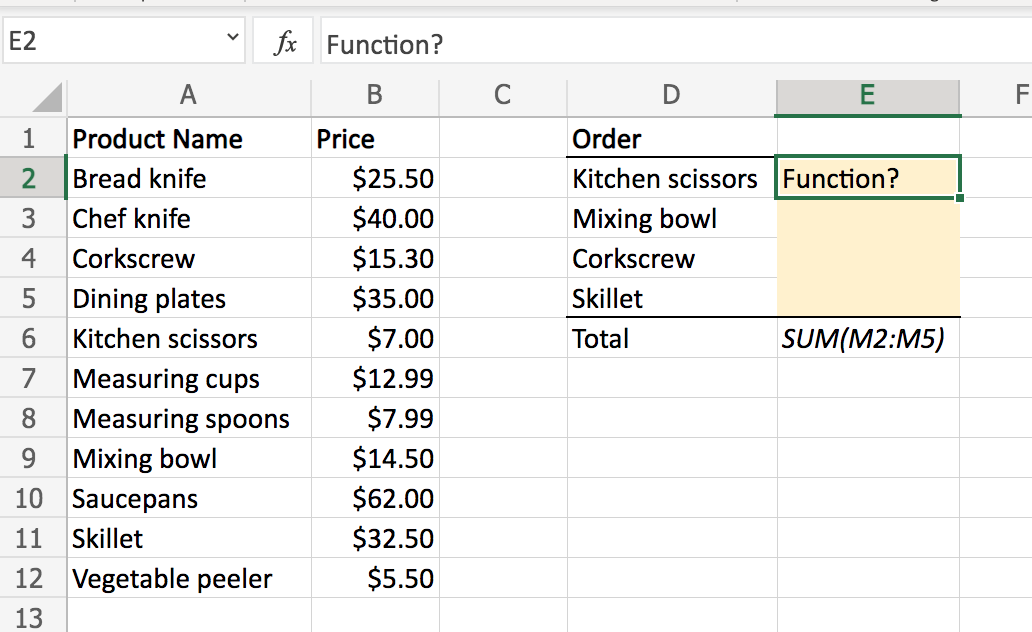Image resolution: width=1032 pixels, height=632 pixels.
Task: Click the Function? cell E2
Action: tap(867, 179)
